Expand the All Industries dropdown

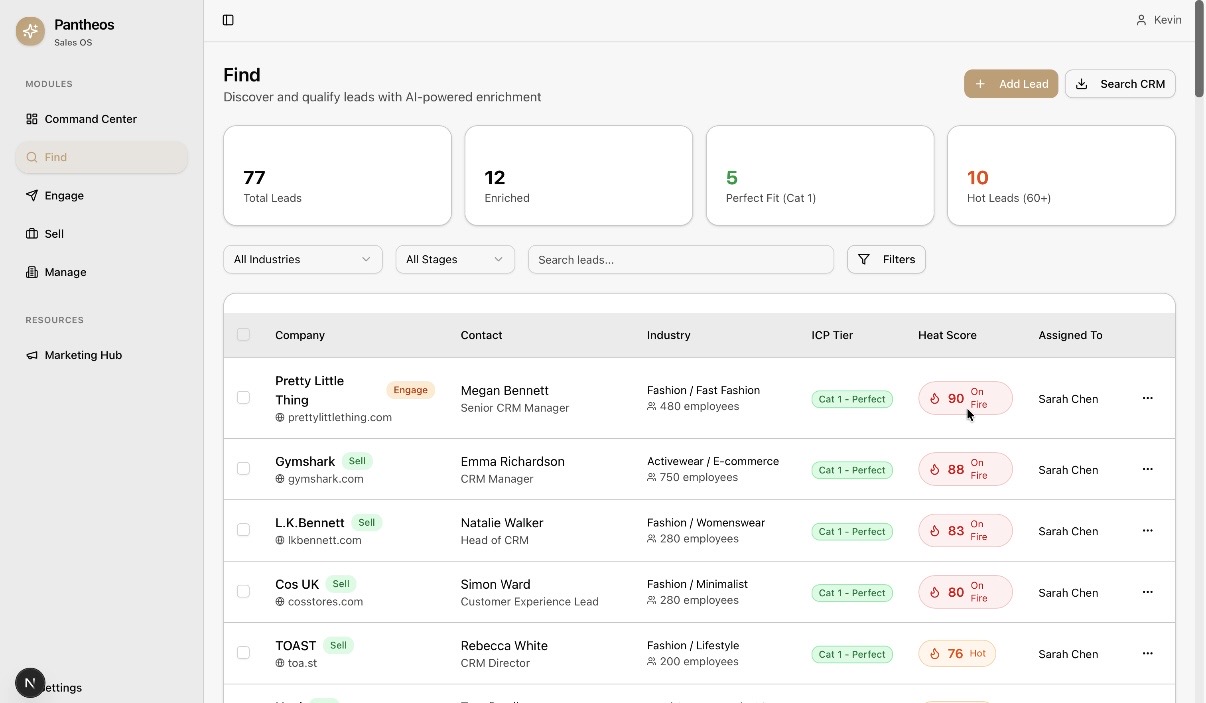pyautogui.click(x=302, y=259)
